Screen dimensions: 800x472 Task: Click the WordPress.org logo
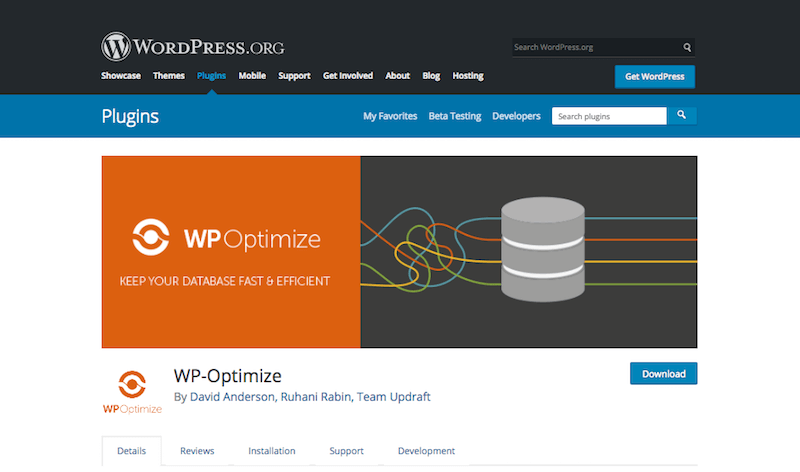193,47
